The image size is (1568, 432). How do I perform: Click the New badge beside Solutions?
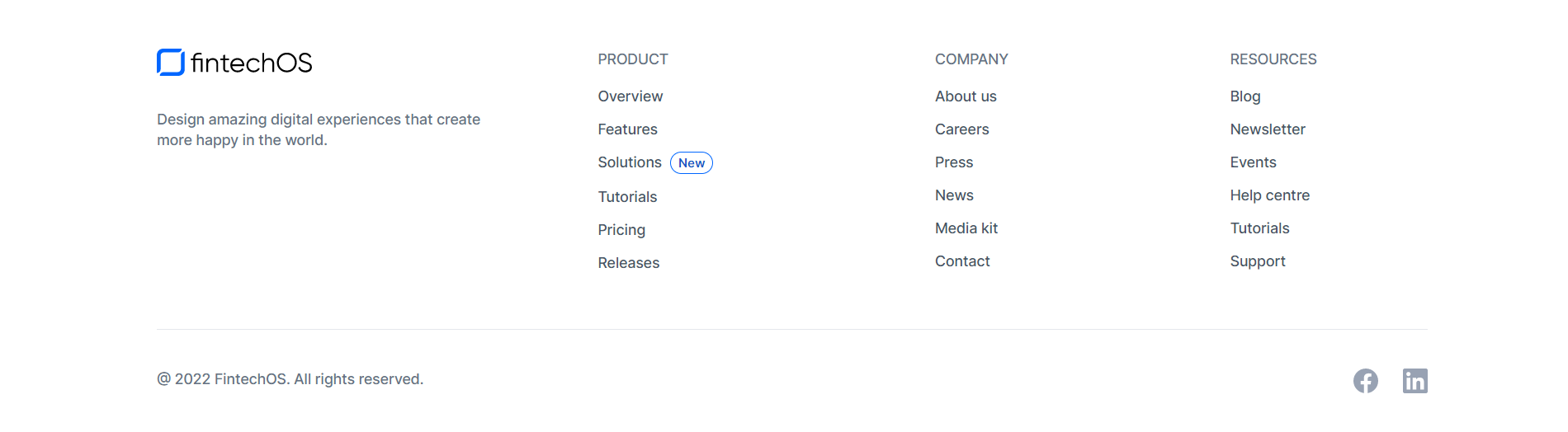click(x=692, y=163)
